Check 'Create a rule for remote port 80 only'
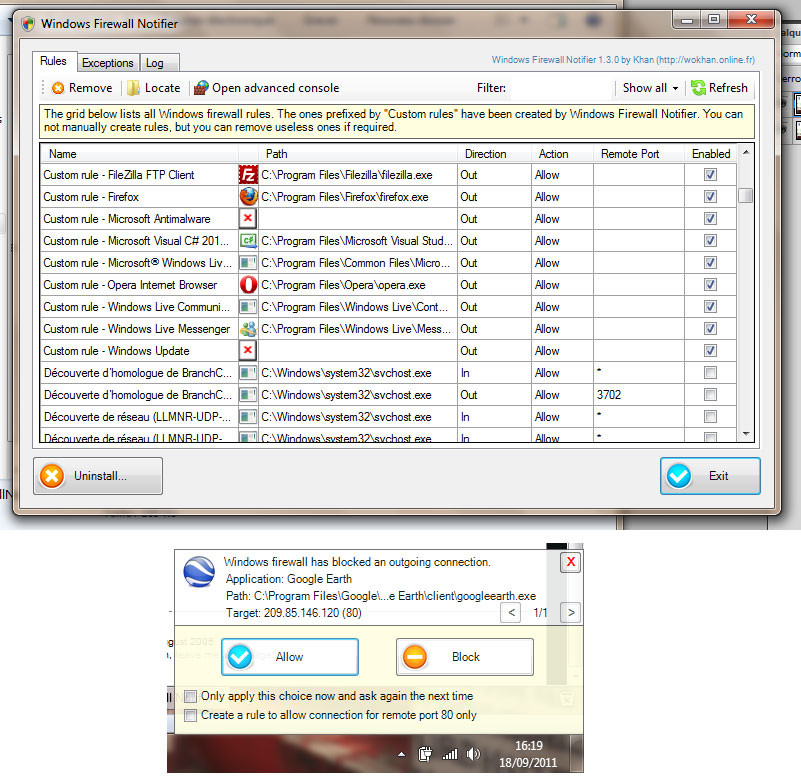Image resolution: width=801 pixels, height=782 pixels. coord(191,715)
